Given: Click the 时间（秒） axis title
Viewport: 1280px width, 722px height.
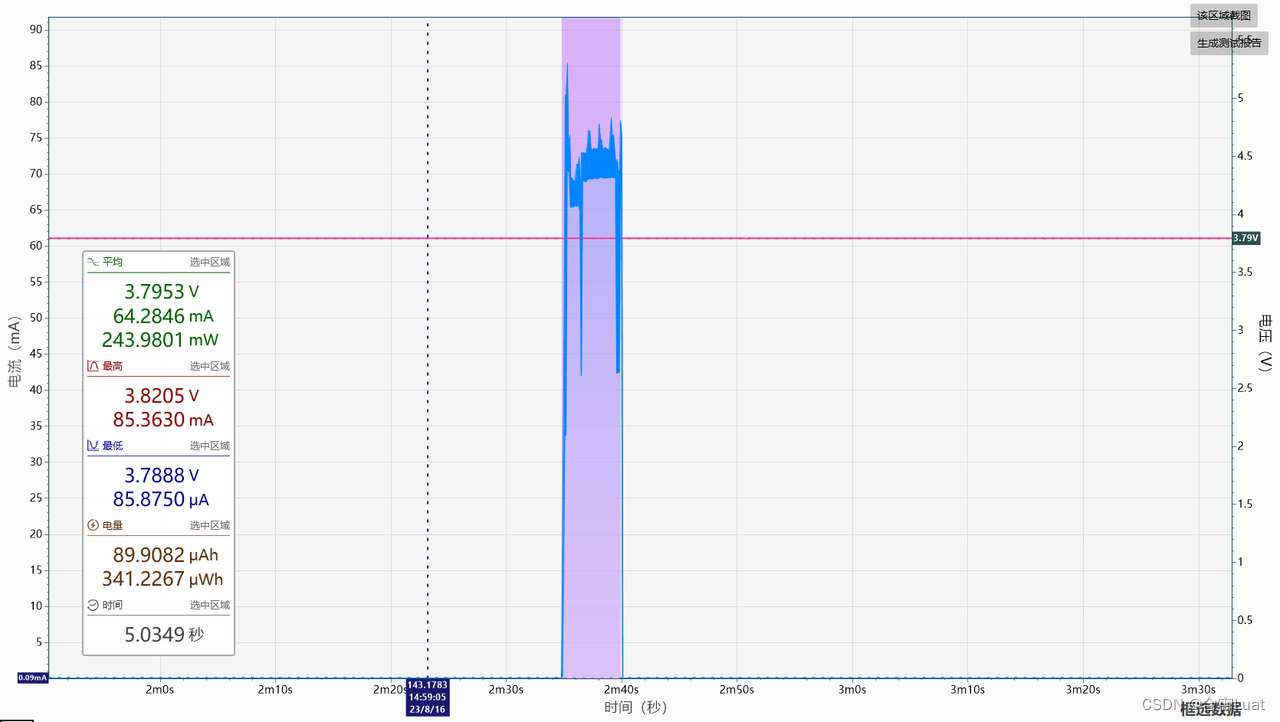Looking at the screenshot, I should pos(635,707).
